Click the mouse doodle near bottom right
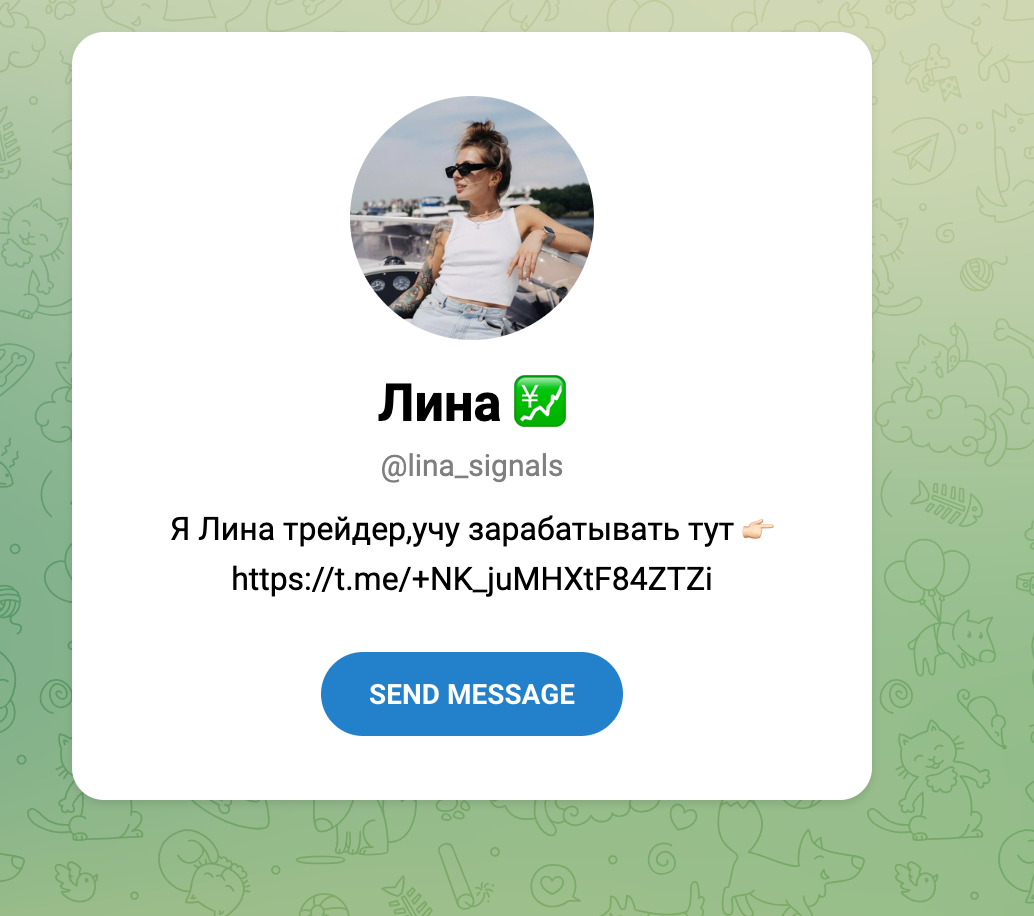Image resolution: width=1034 pixels, height=916 pixels. [983, 718]
